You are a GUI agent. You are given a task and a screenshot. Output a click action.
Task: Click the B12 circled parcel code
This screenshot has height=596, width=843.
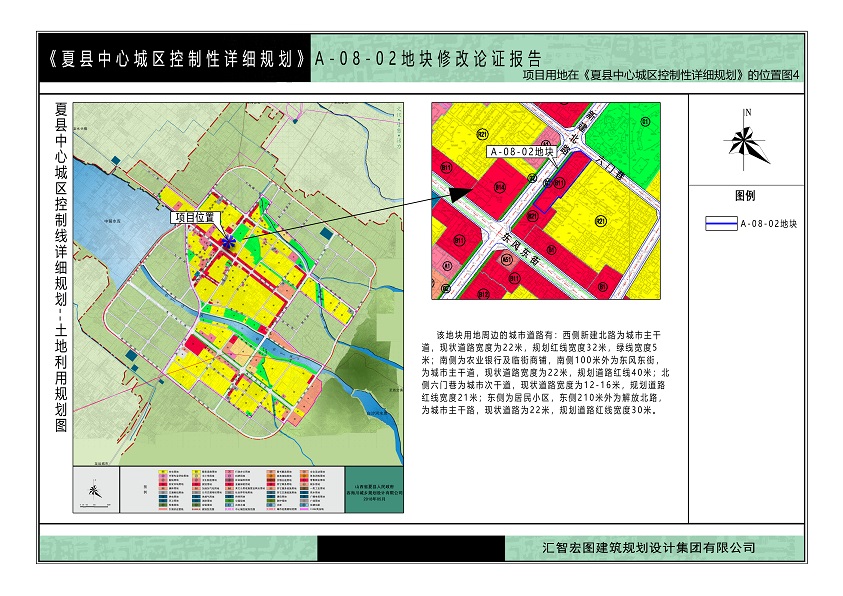483,294
